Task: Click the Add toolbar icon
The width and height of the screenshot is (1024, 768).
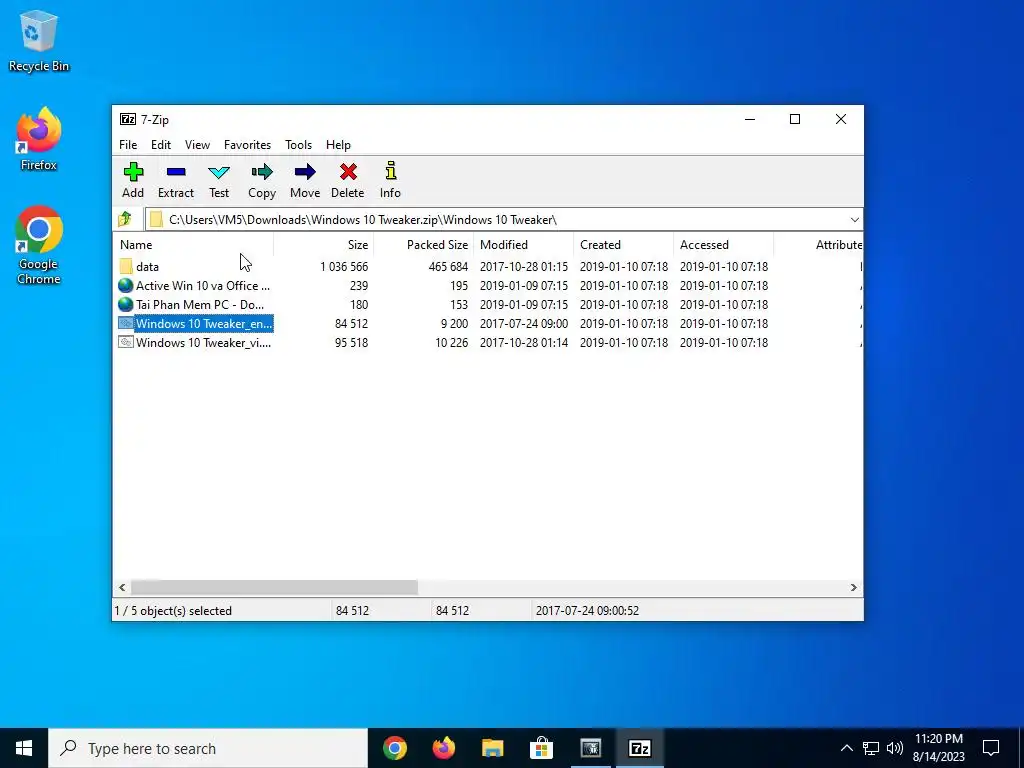Action: pos(133,172)
